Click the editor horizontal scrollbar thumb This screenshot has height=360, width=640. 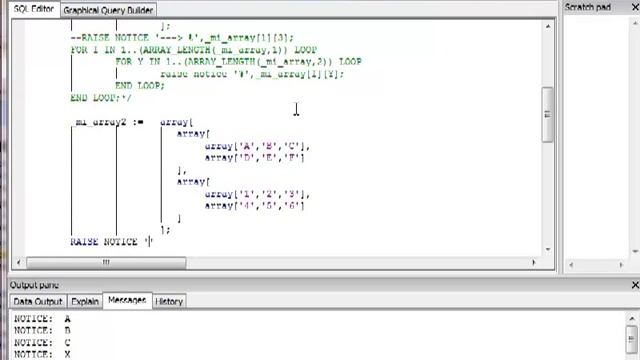pyautogui.click(x=106, y=262)
